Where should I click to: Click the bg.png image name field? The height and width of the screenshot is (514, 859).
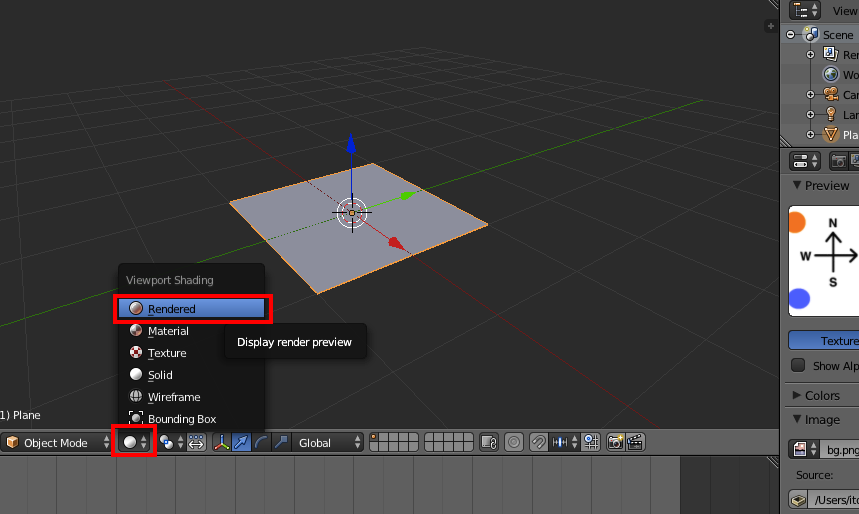click(x=840, y=449)
